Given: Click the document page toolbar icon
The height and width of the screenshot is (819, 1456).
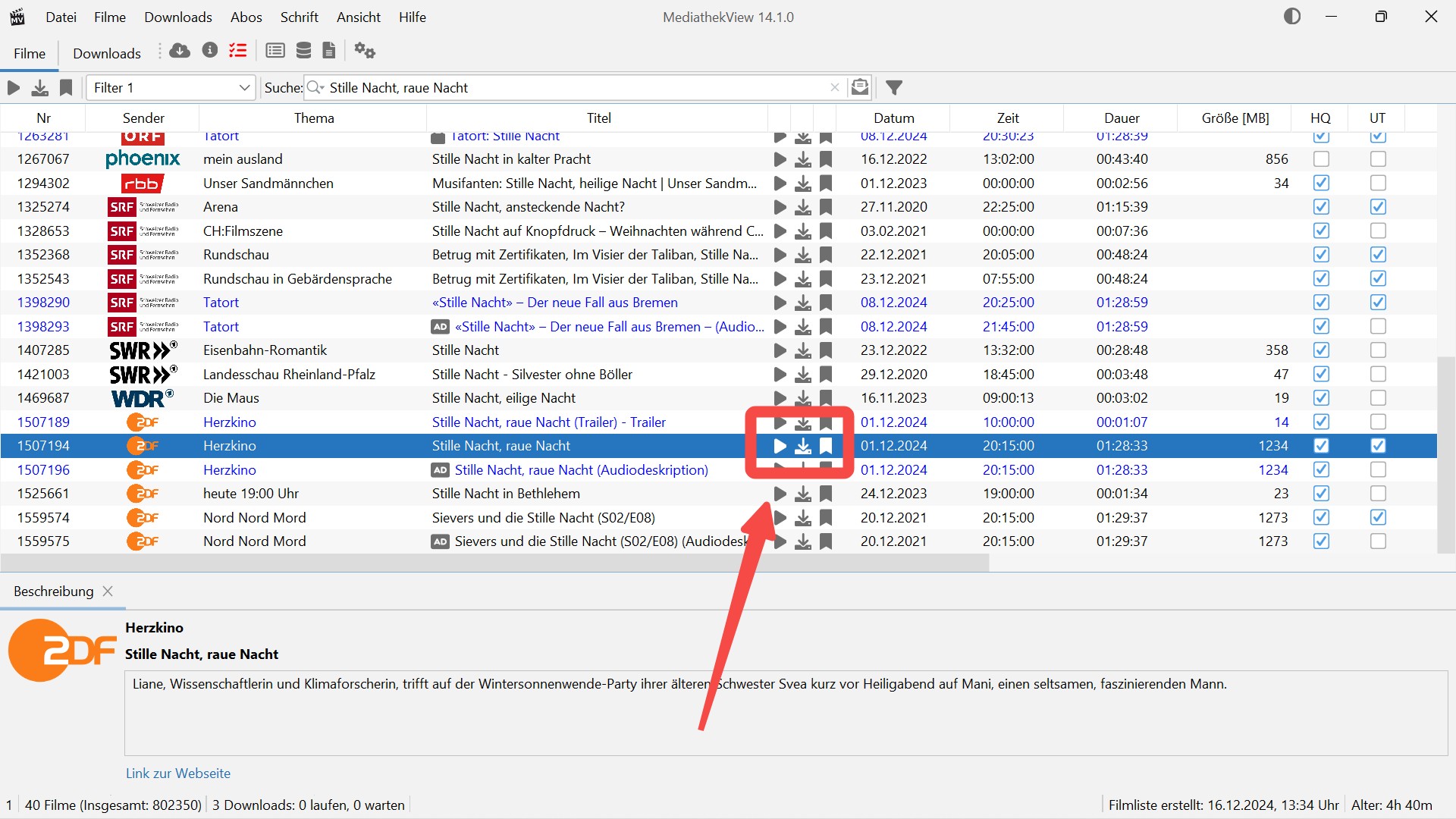Looking at the screenshot, I should (329, 51).
